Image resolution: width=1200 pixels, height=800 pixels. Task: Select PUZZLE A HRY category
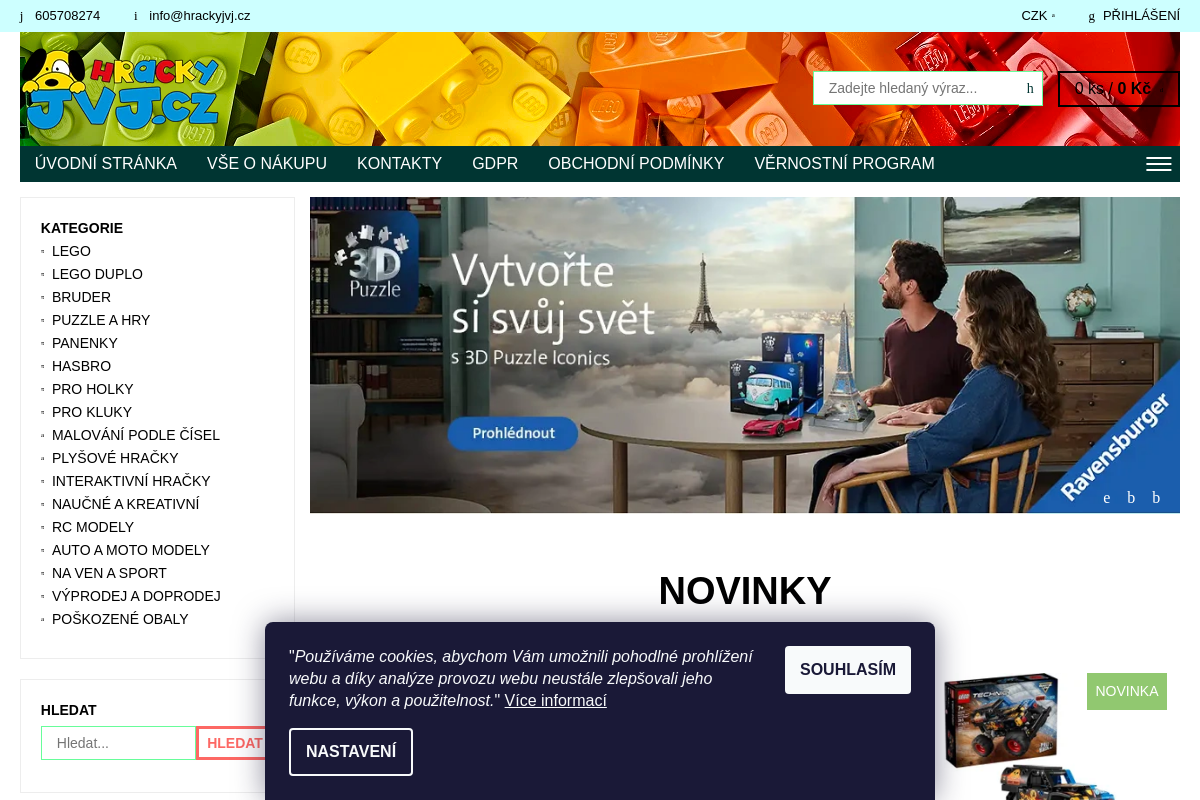[101, 320]
